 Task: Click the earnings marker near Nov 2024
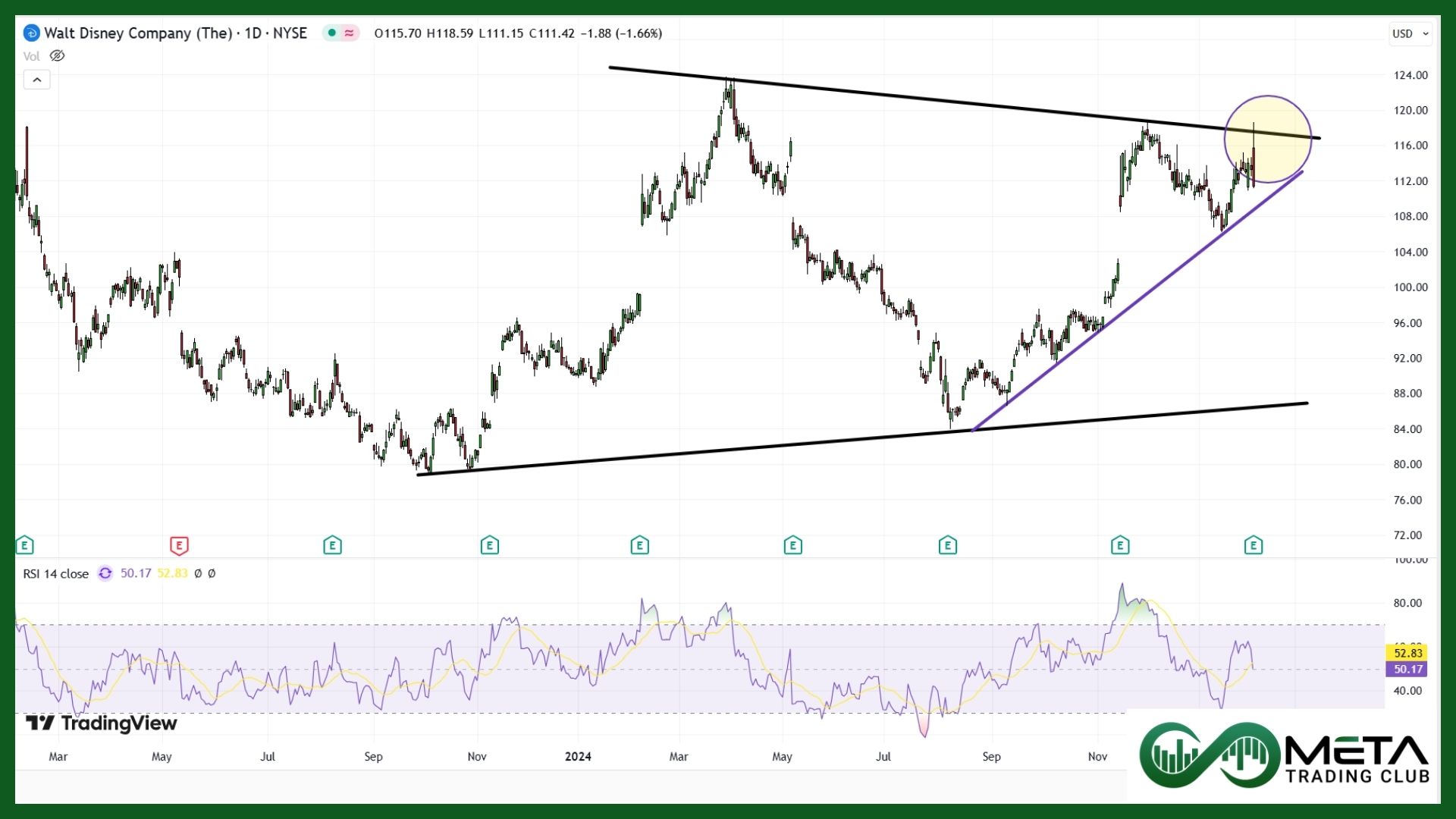(x=1120, y=544)
